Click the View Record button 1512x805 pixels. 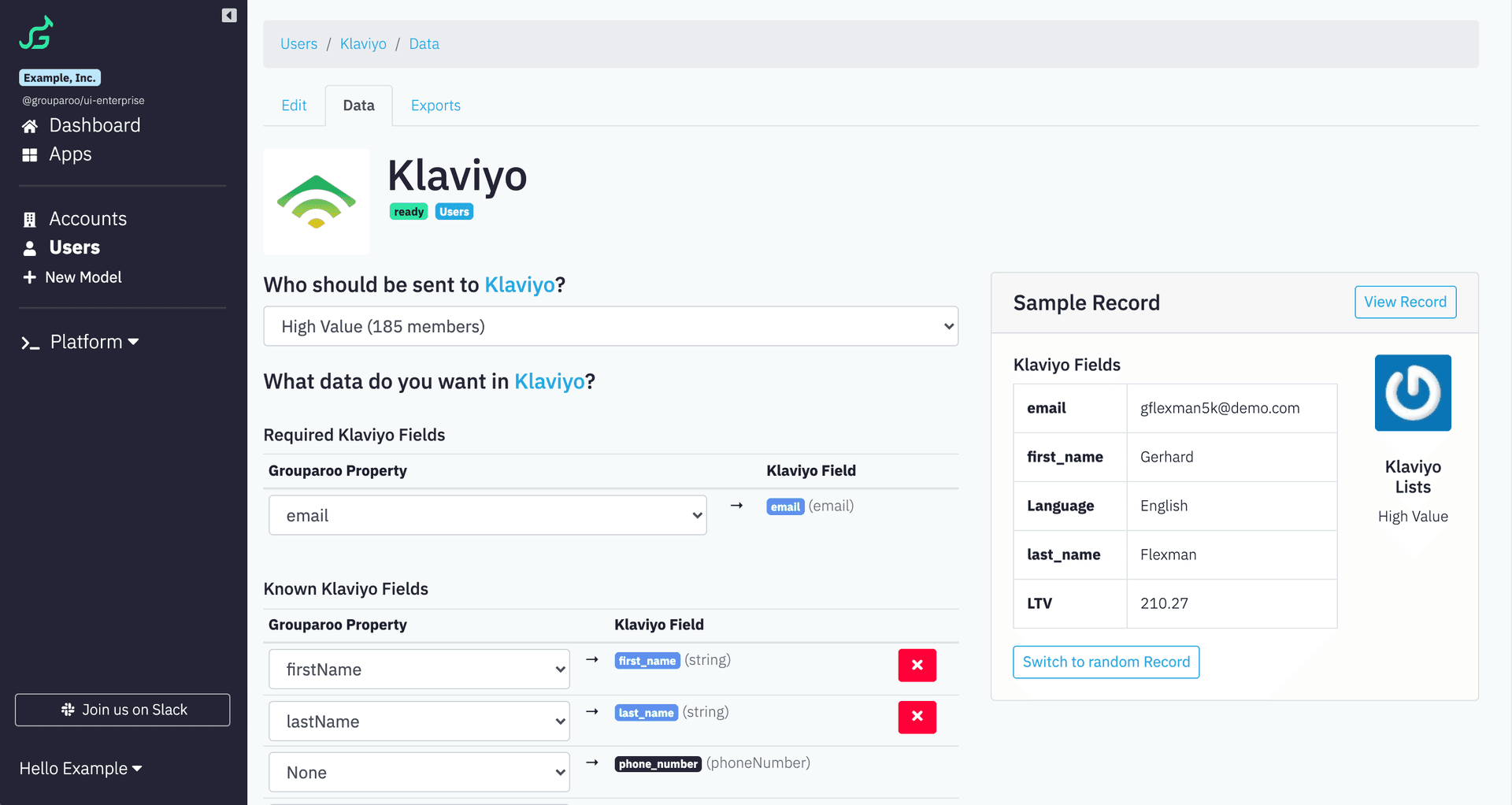click(x=1405, y=302)
